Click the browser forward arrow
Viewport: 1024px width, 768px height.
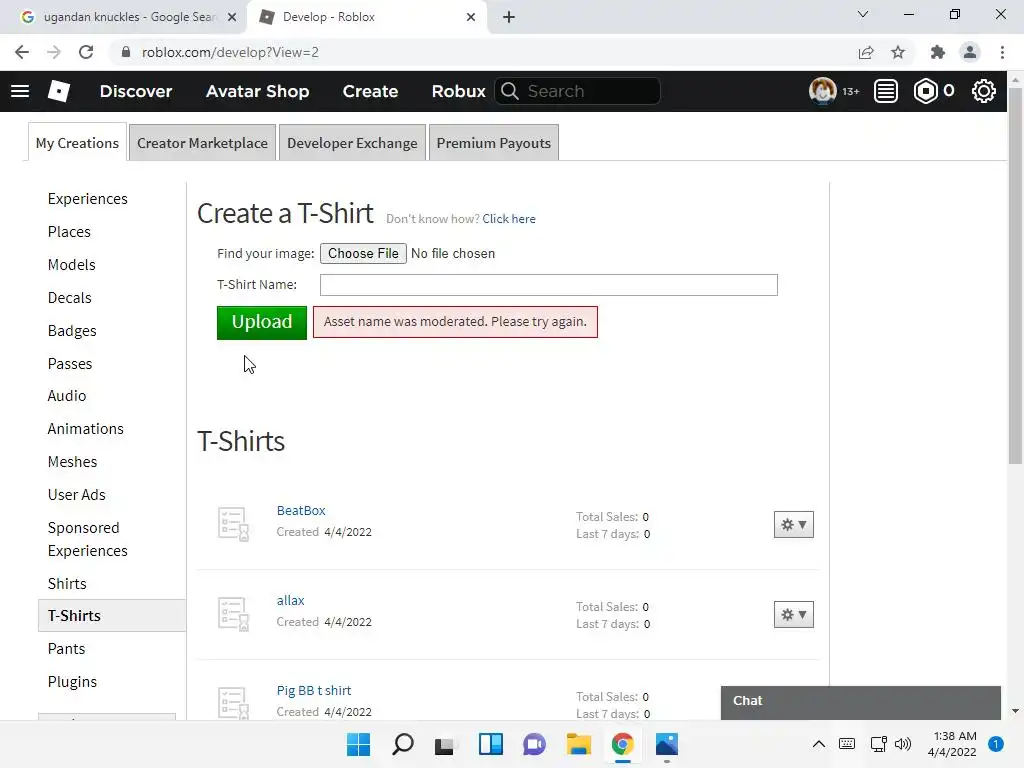coord(54,52)
